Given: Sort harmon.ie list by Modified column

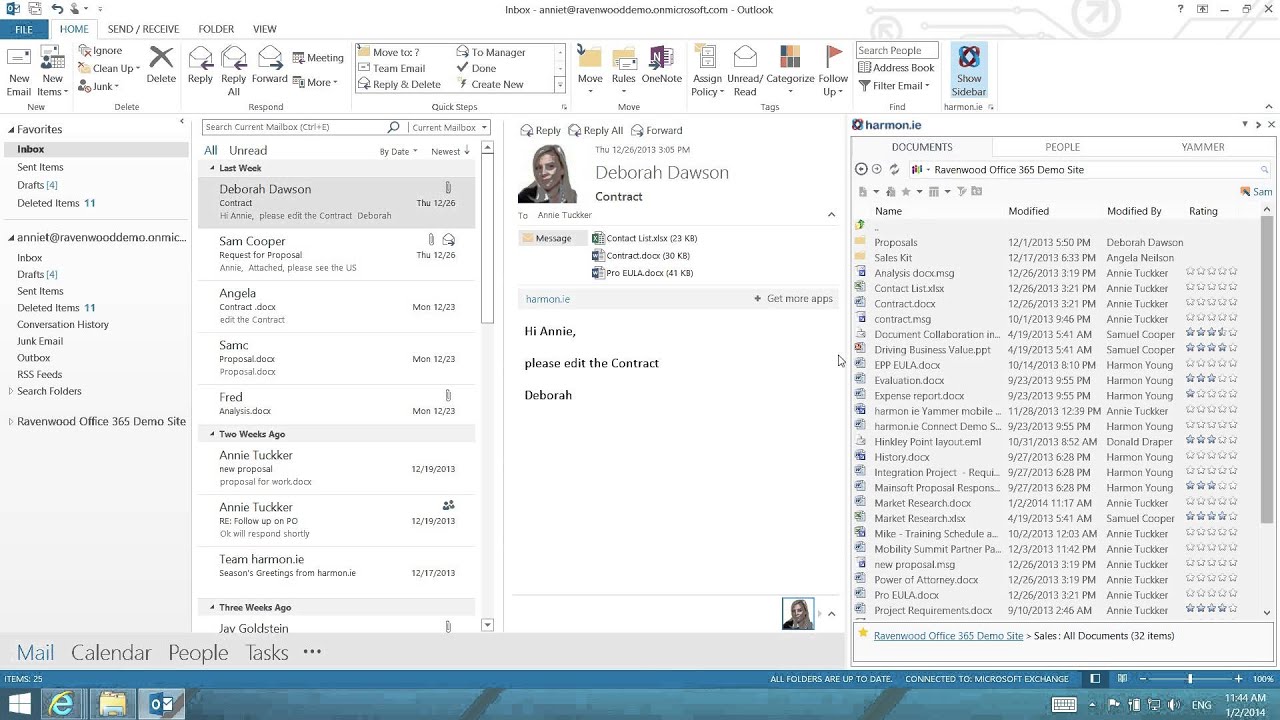Looking at the screenshot, I should click(x=1028, y=211).
